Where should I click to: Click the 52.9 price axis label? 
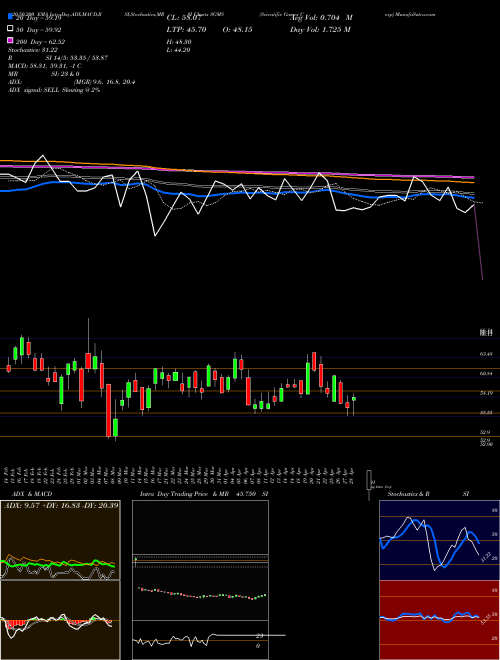click(485, 432)
